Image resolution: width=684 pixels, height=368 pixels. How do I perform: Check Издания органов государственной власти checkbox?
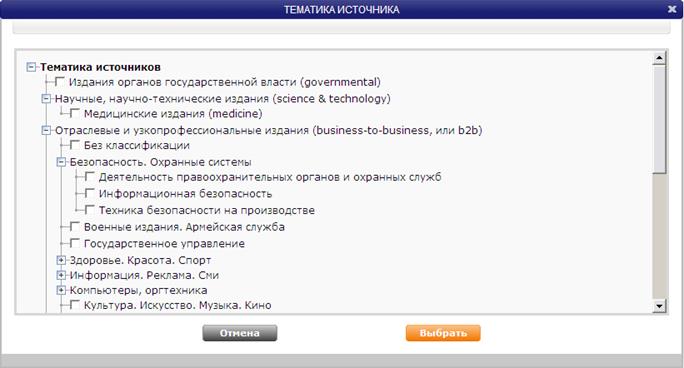pos(60,82)
